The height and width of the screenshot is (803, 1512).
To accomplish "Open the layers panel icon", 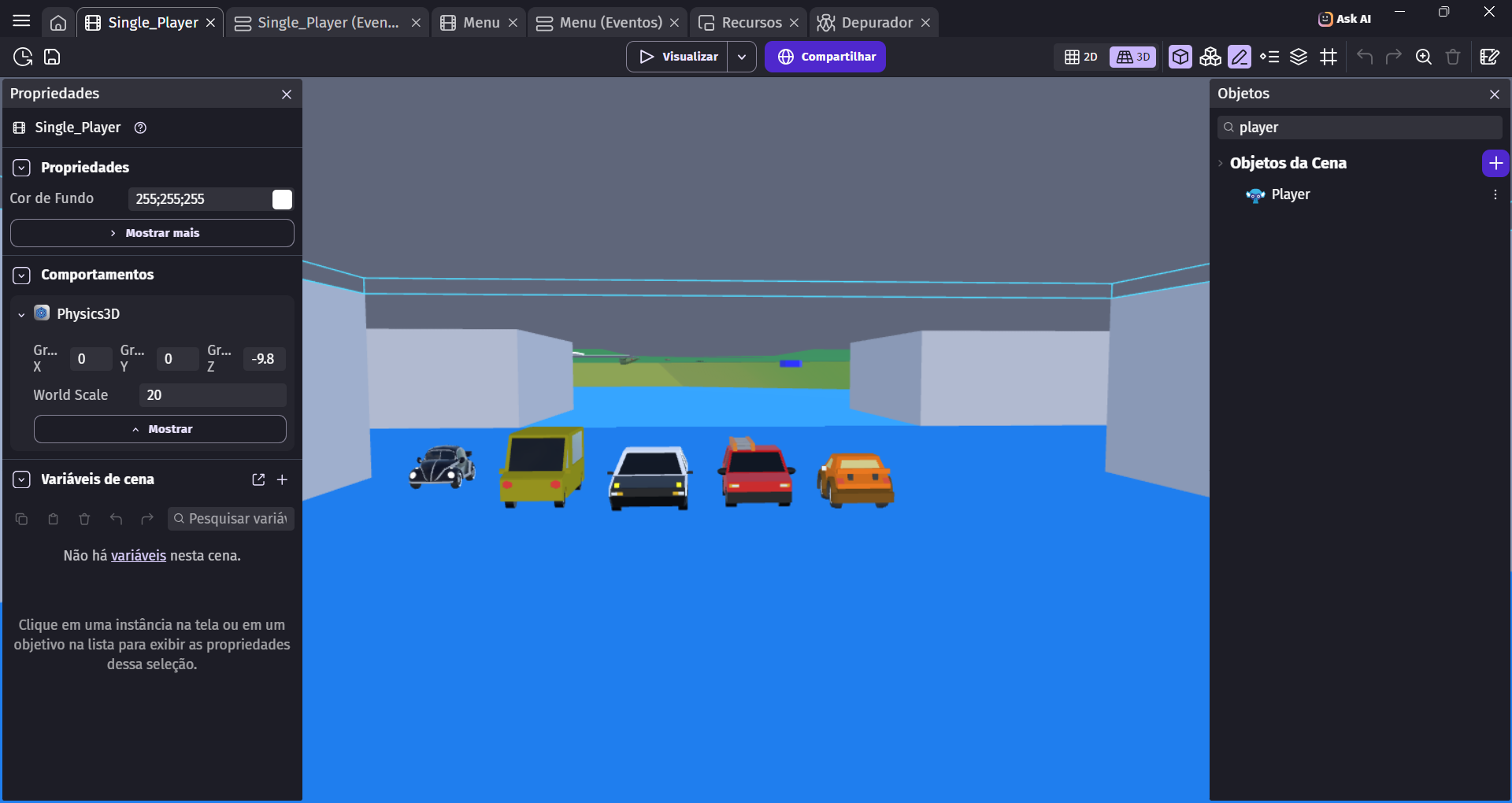I will pos(1299,57).
